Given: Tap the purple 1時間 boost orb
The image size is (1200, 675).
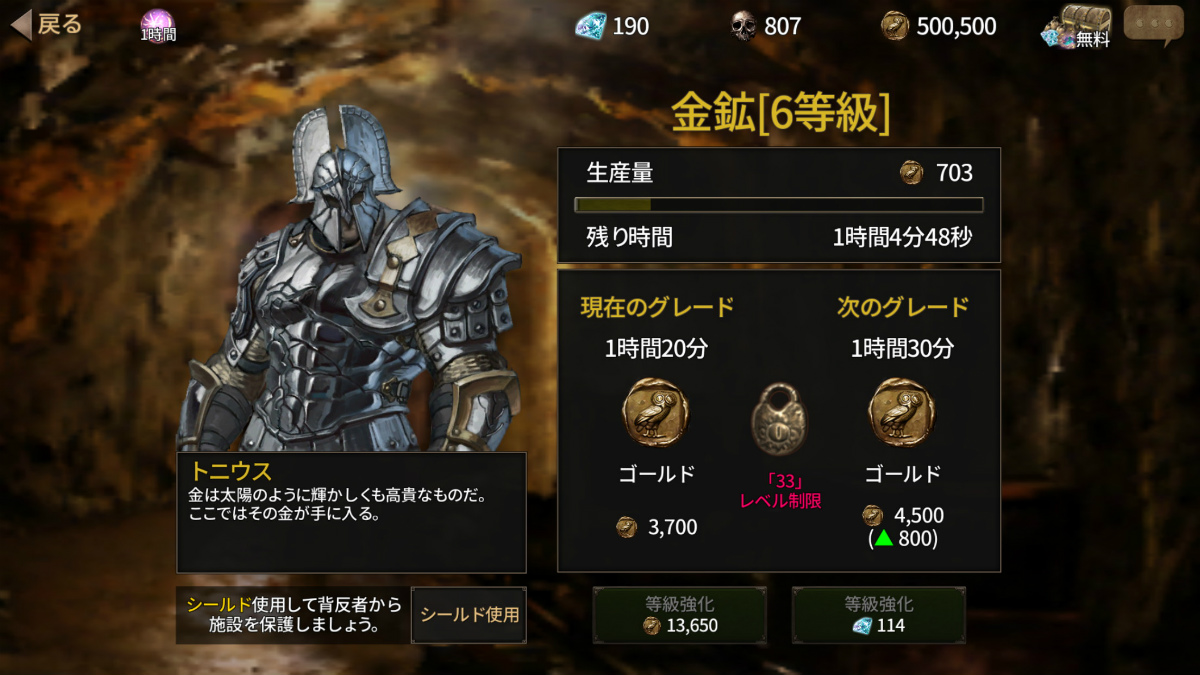Looking at the screenshot, I should tap(158, 25).
